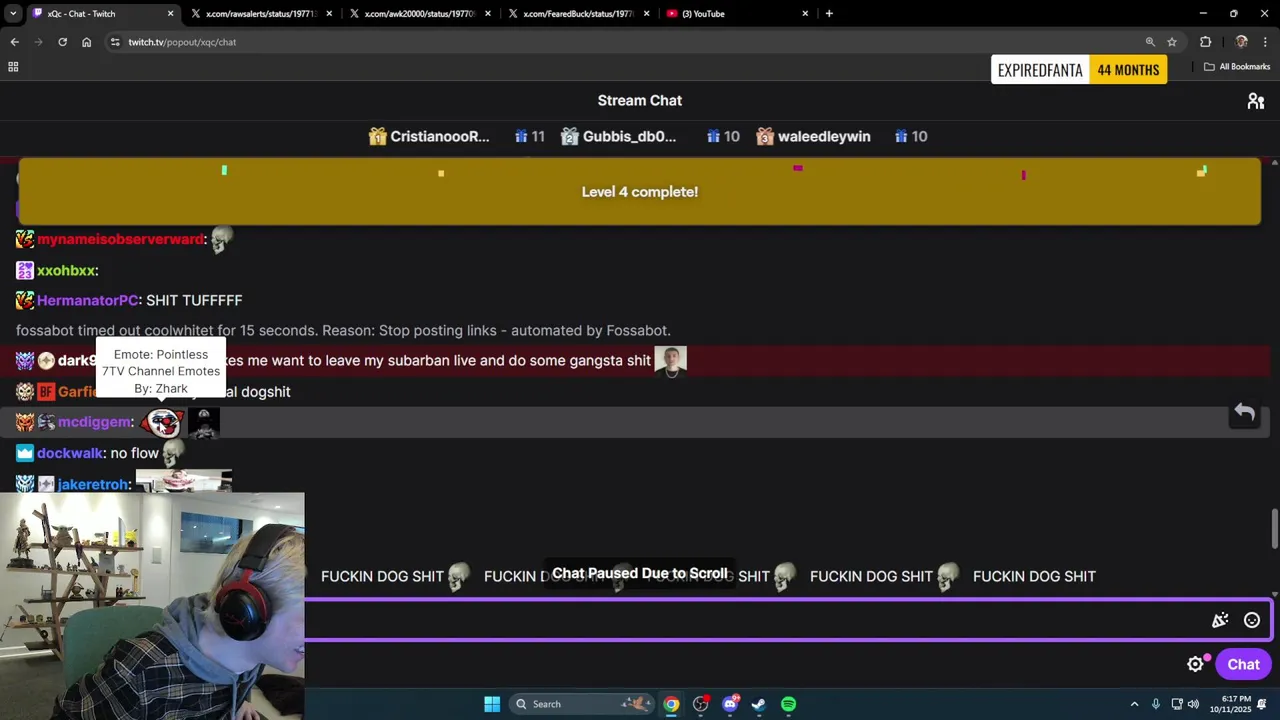
Task: Click the taskbar Search box
Action: [582, 704]
